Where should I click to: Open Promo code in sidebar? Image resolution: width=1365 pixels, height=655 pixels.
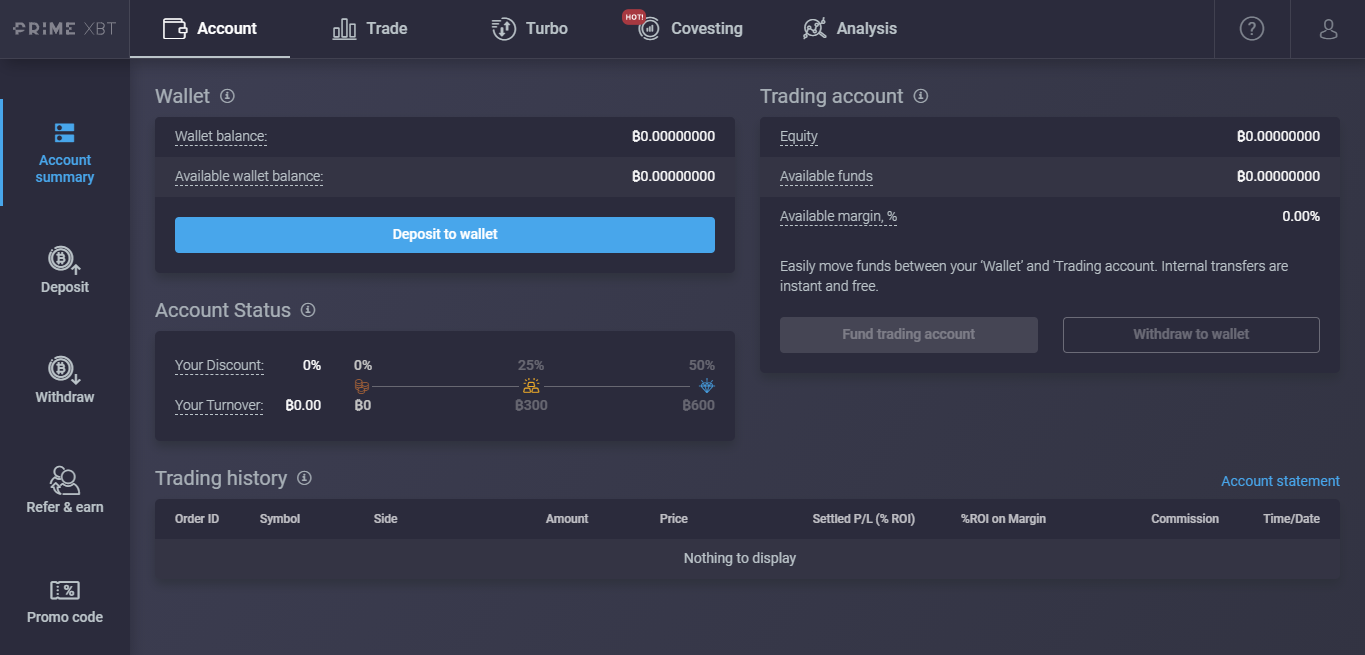(x=65, y=601)
